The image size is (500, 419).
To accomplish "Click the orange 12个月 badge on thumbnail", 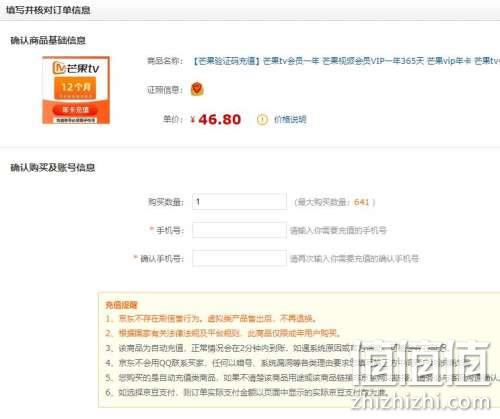I will pyautogui.click(x=76, y=88).
